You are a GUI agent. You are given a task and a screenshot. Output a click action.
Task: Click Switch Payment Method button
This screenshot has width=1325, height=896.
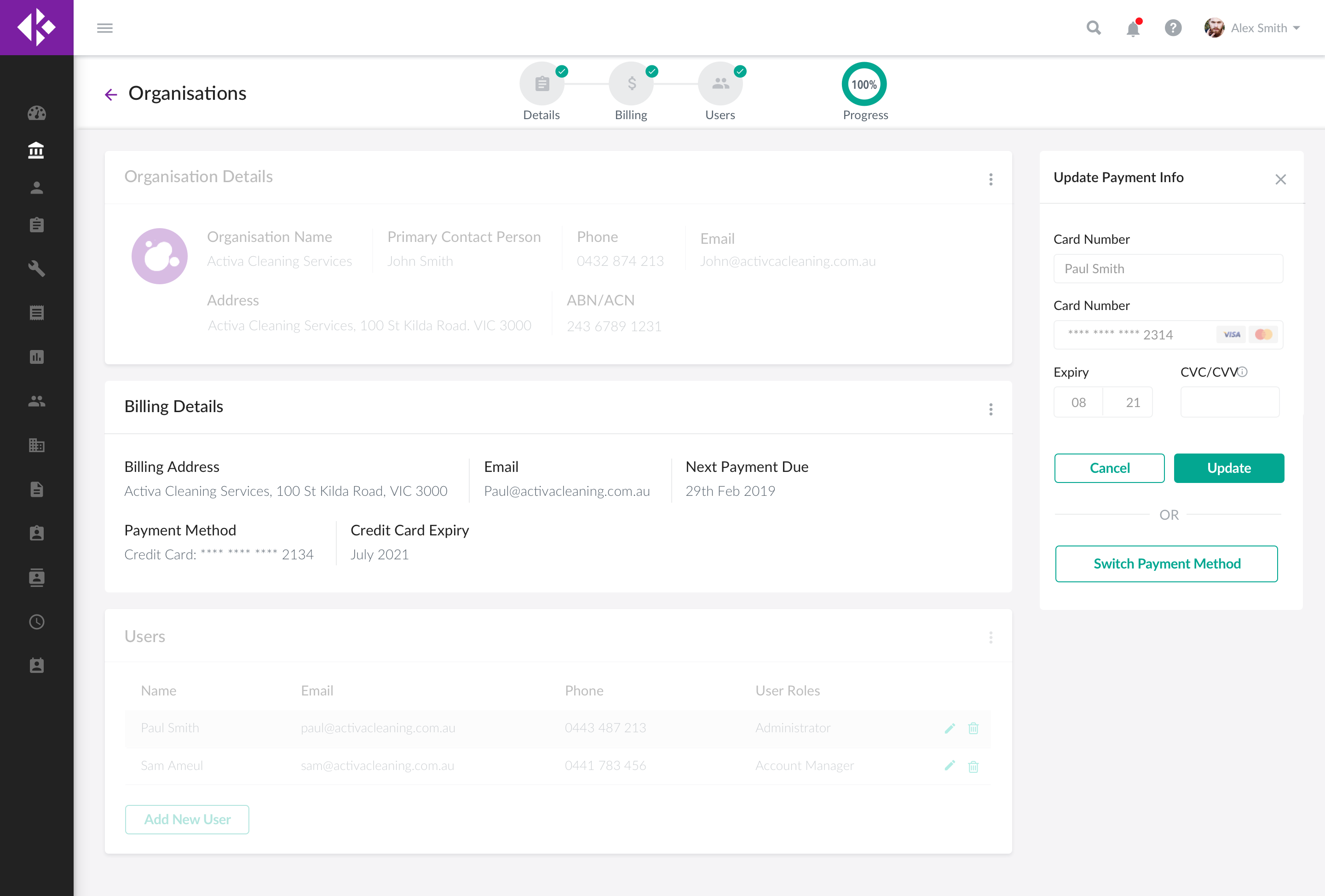1166,563
